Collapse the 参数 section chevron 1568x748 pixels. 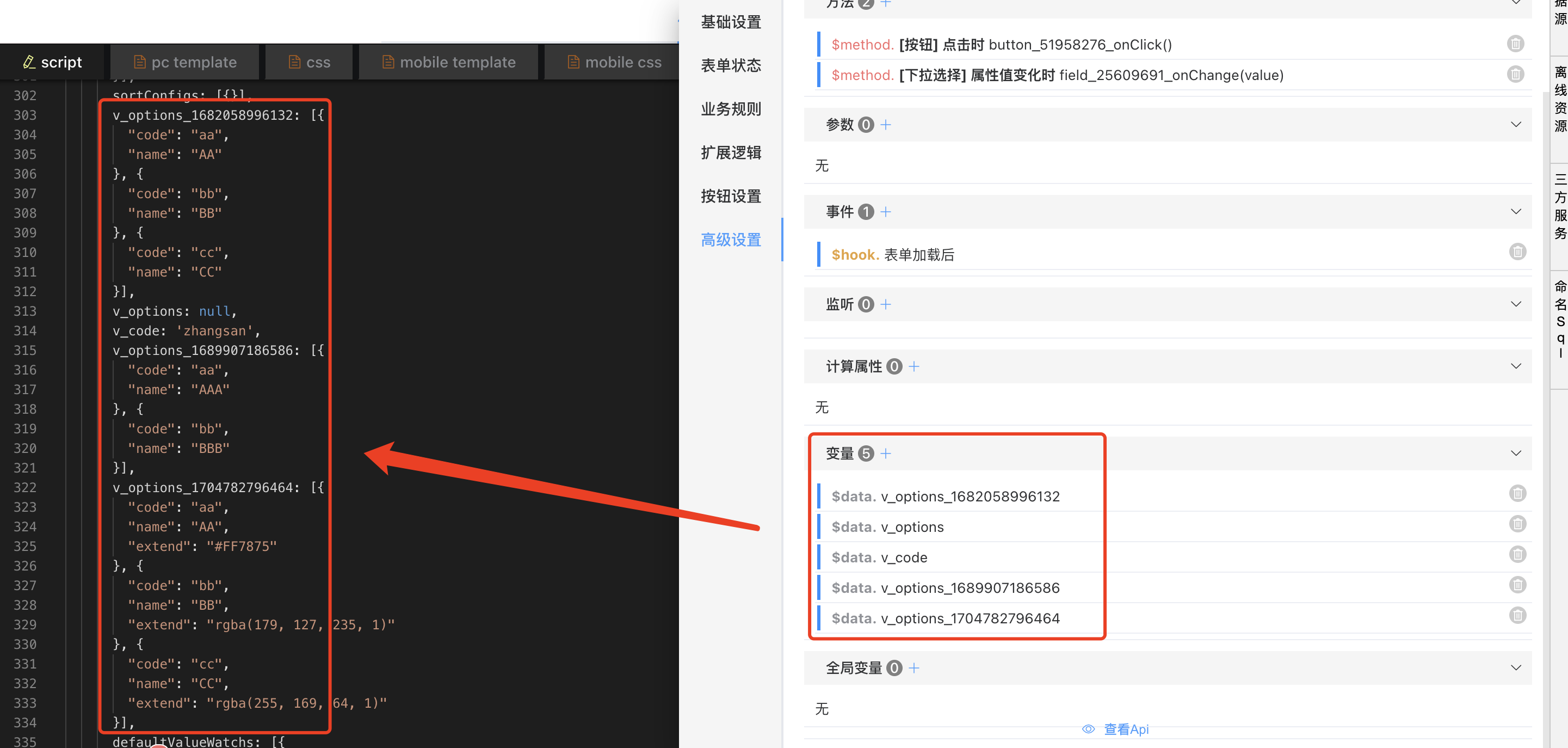tap(1516, 124)
